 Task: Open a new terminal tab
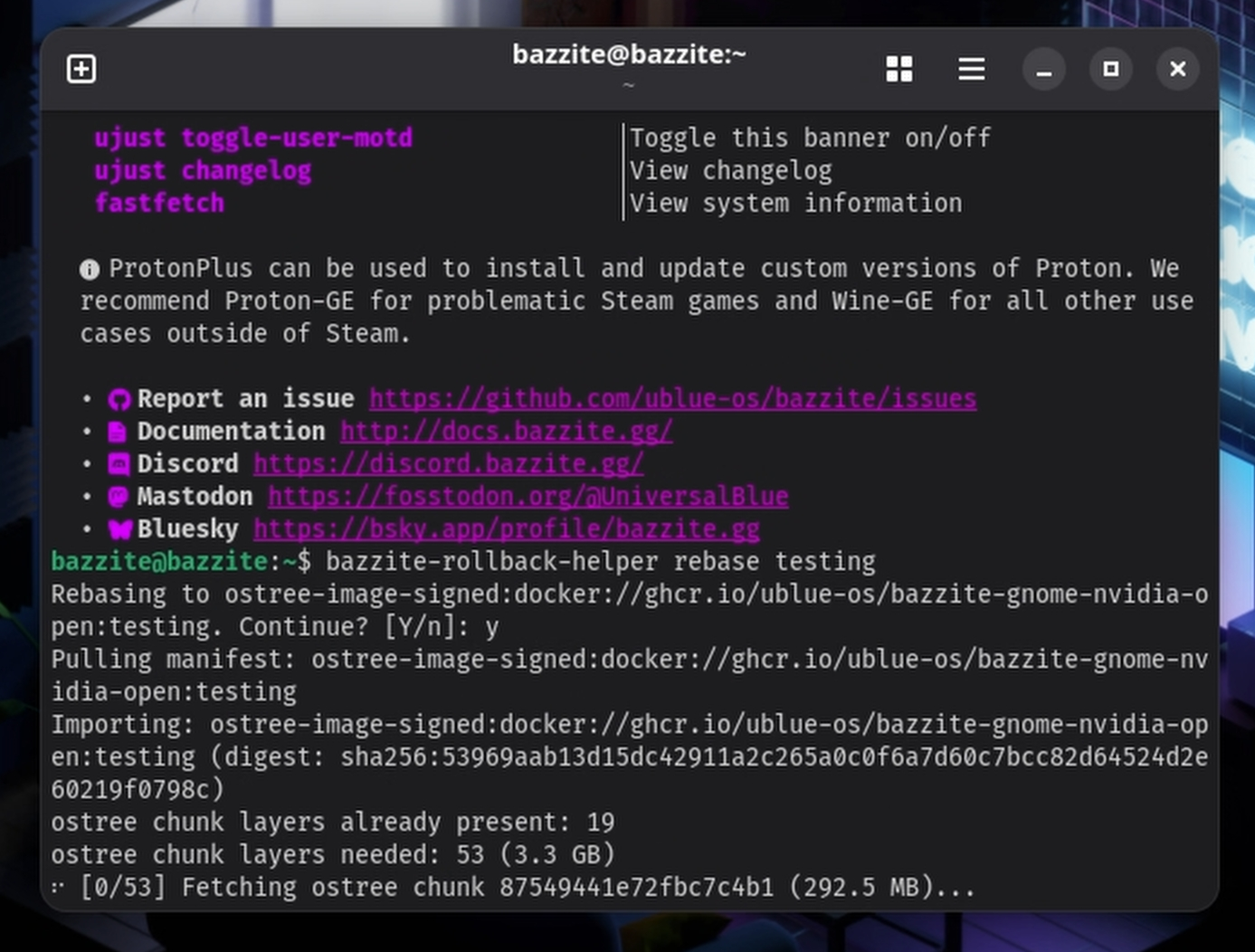(x=81, y=69)
